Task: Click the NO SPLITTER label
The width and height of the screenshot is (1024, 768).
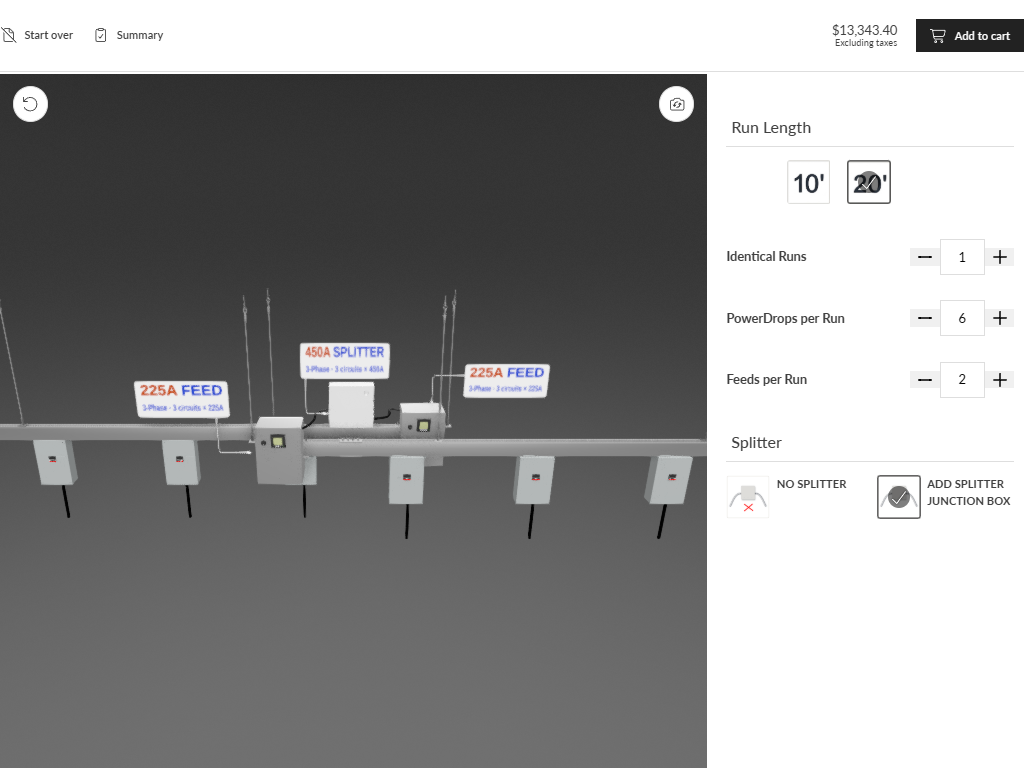Action: pyautogui.click(x=811, y=484)
